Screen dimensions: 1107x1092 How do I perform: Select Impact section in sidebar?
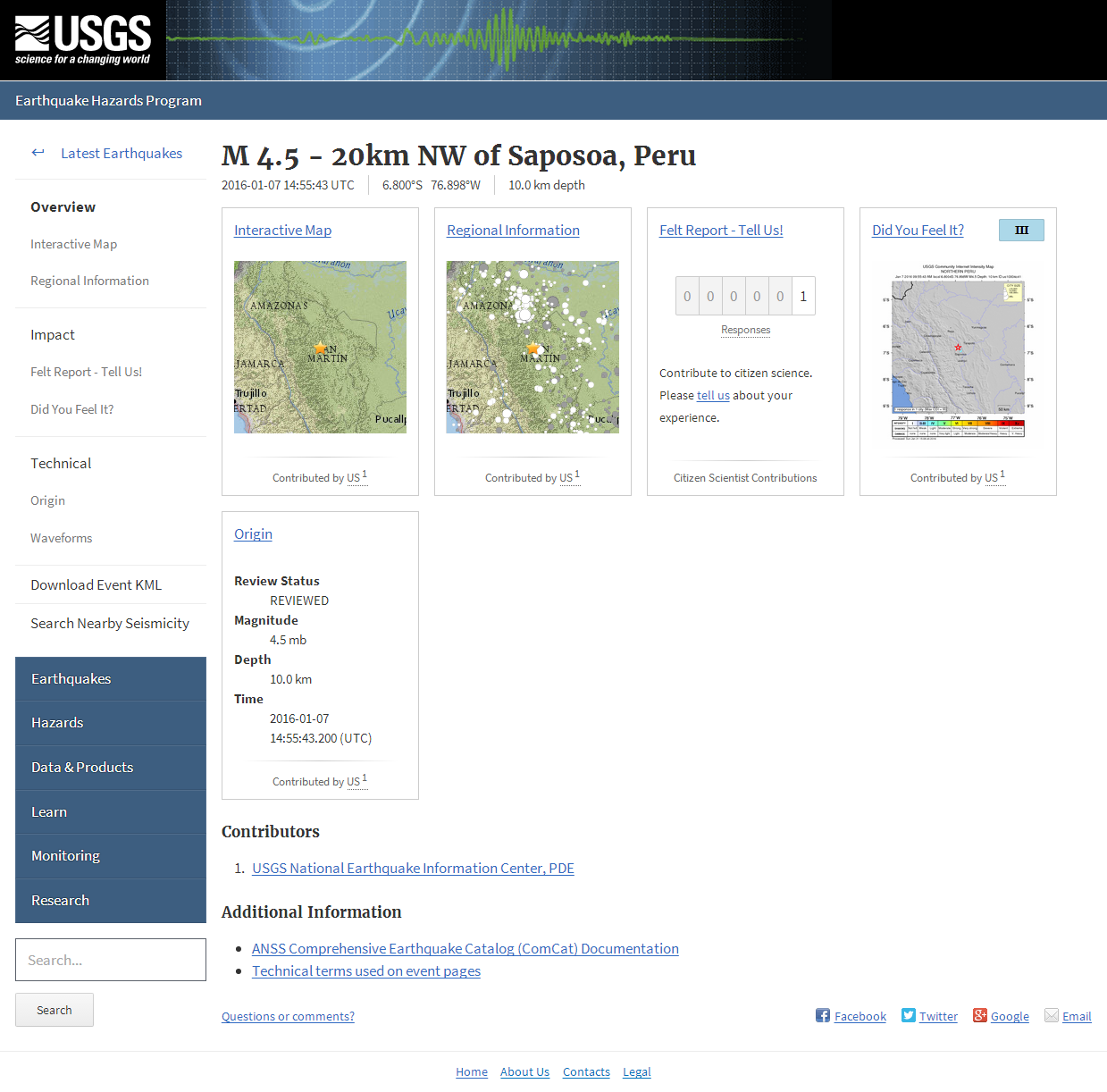[53, 334]
